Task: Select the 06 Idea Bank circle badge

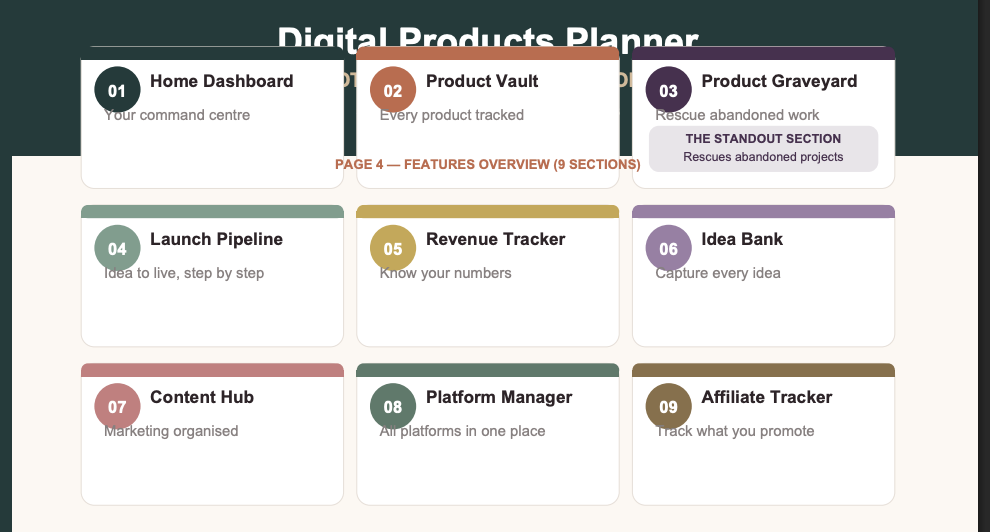Action: (669, 248)
